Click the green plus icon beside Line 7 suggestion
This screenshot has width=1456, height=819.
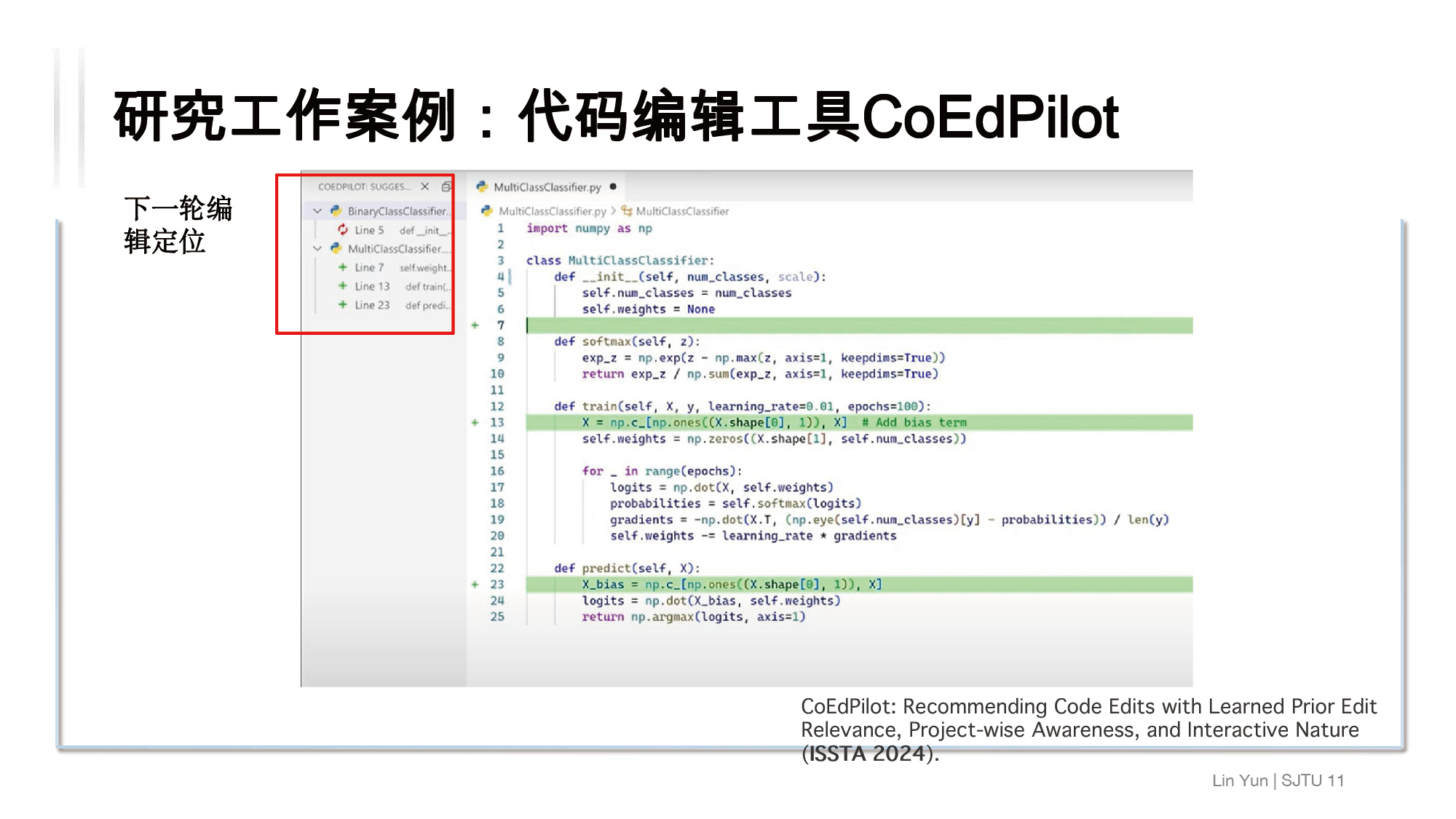pyautogui.click(x=342, y=267)
